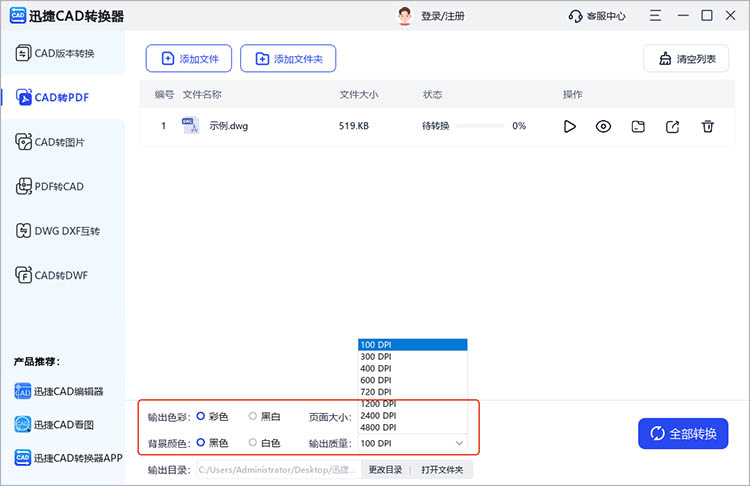Select 彩色 output color radio button

tap(200, 416)
